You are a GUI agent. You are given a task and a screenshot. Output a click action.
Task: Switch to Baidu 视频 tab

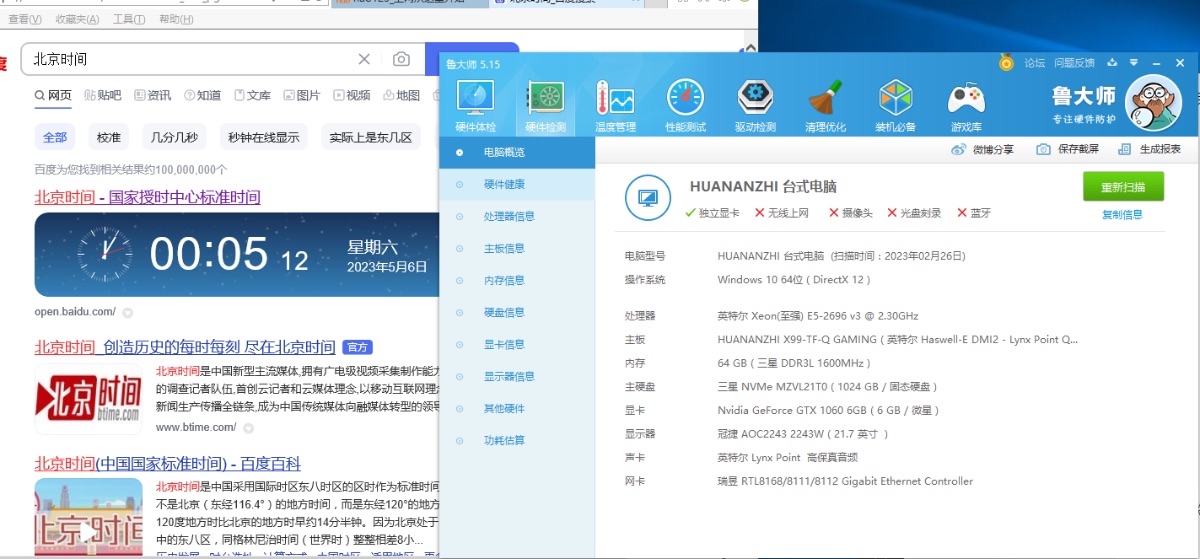click(x=352, y=96)
